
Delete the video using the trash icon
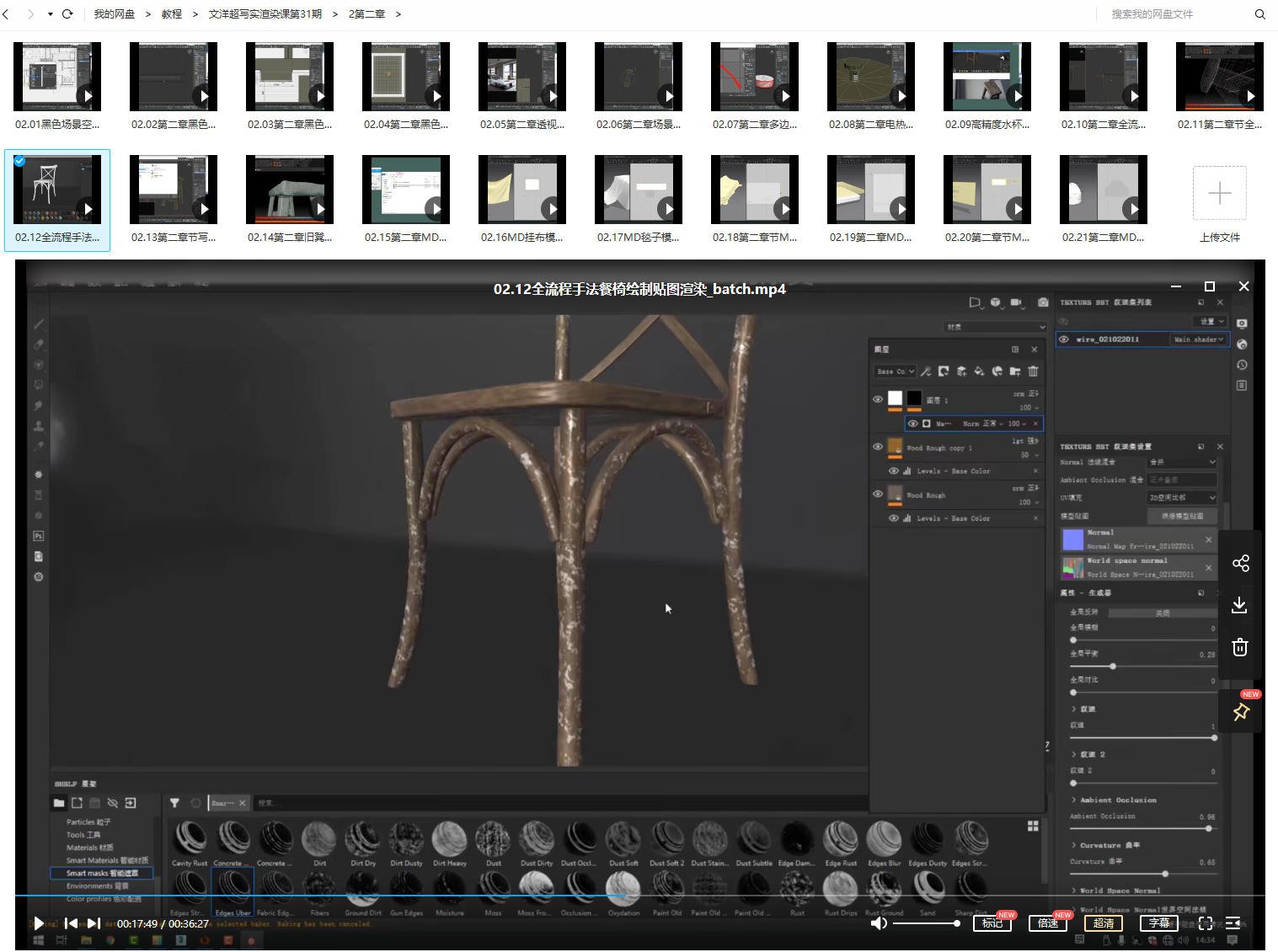[x=1240, y=647]
